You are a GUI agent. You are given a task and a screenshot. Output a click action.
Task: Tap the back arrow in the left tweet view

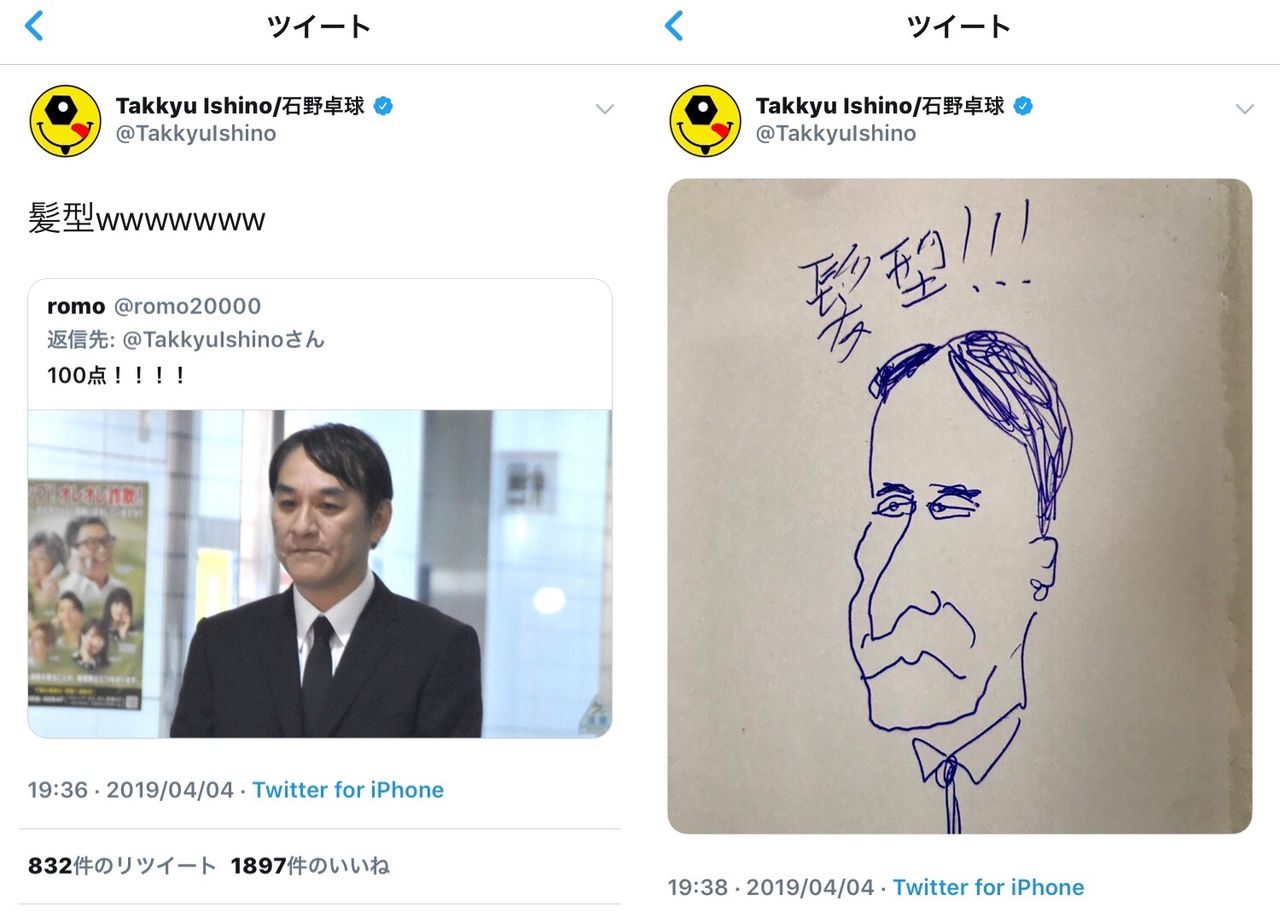tap(34, 26)
